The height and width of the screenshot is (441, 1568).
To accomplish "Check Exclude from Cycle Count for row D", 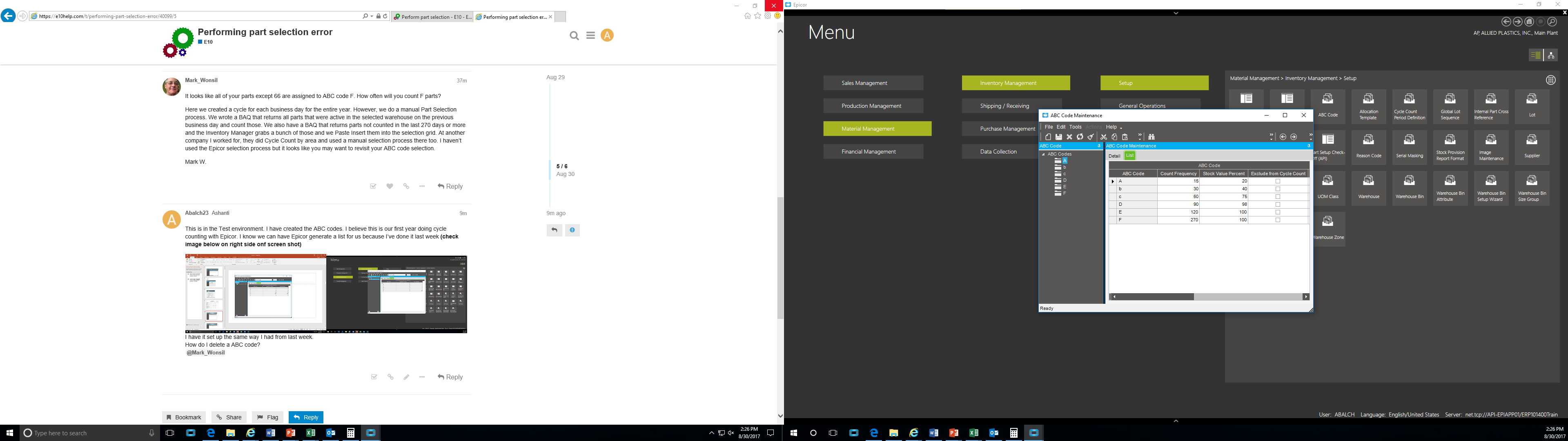I will click(1278, 205).
